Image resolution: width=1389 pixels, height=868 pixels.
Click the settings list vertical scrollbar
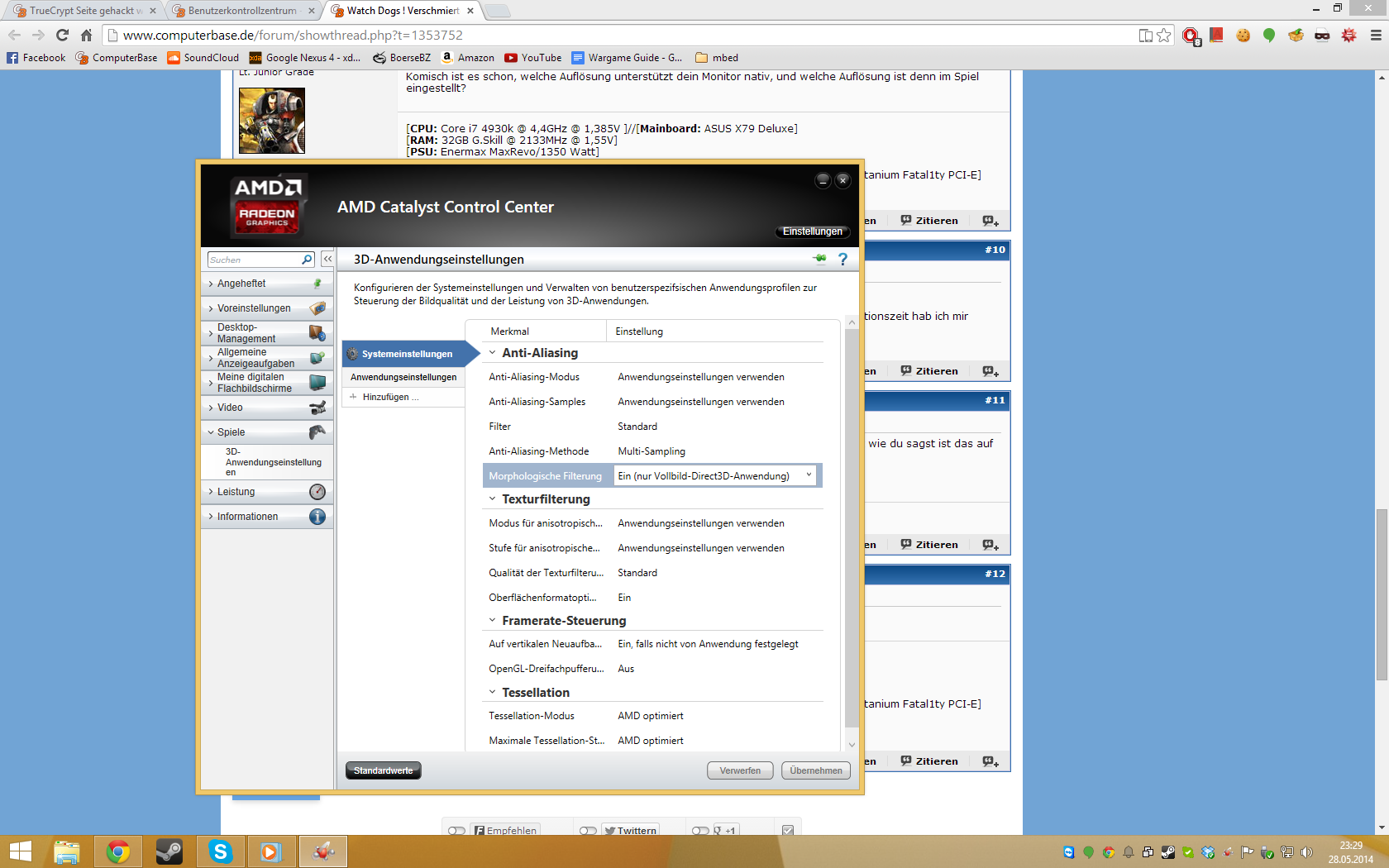click(852, 529)
